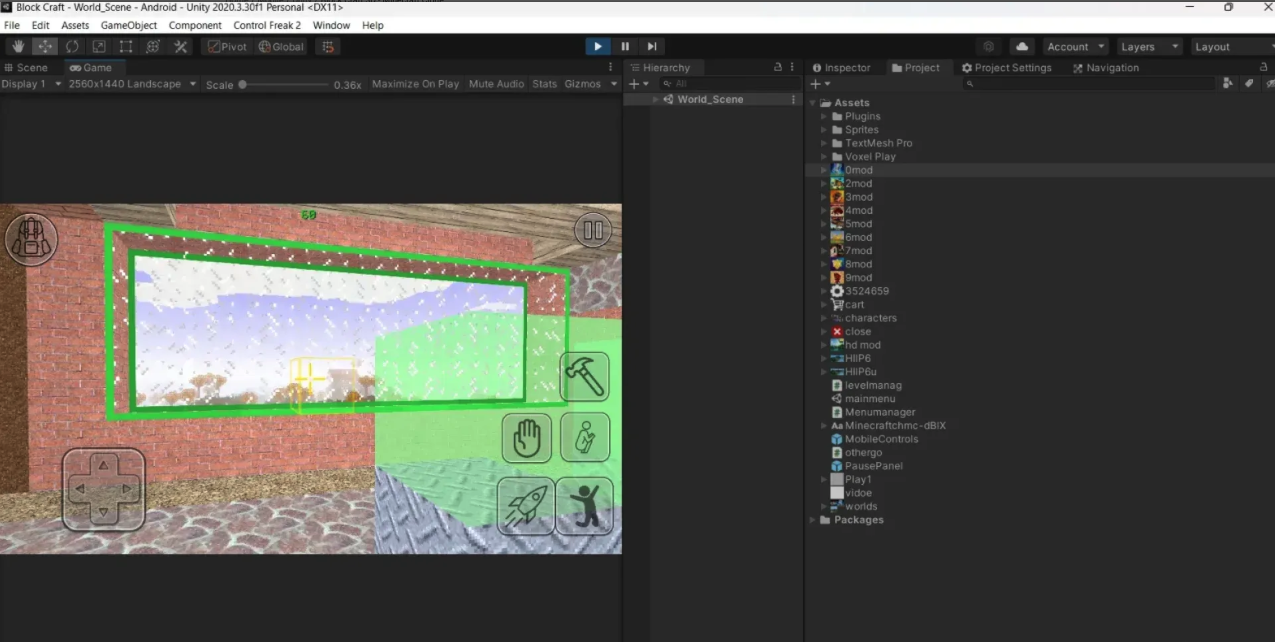Select the Scale tool
This screenshot has width=1275, height=642.
pos(99,46)
